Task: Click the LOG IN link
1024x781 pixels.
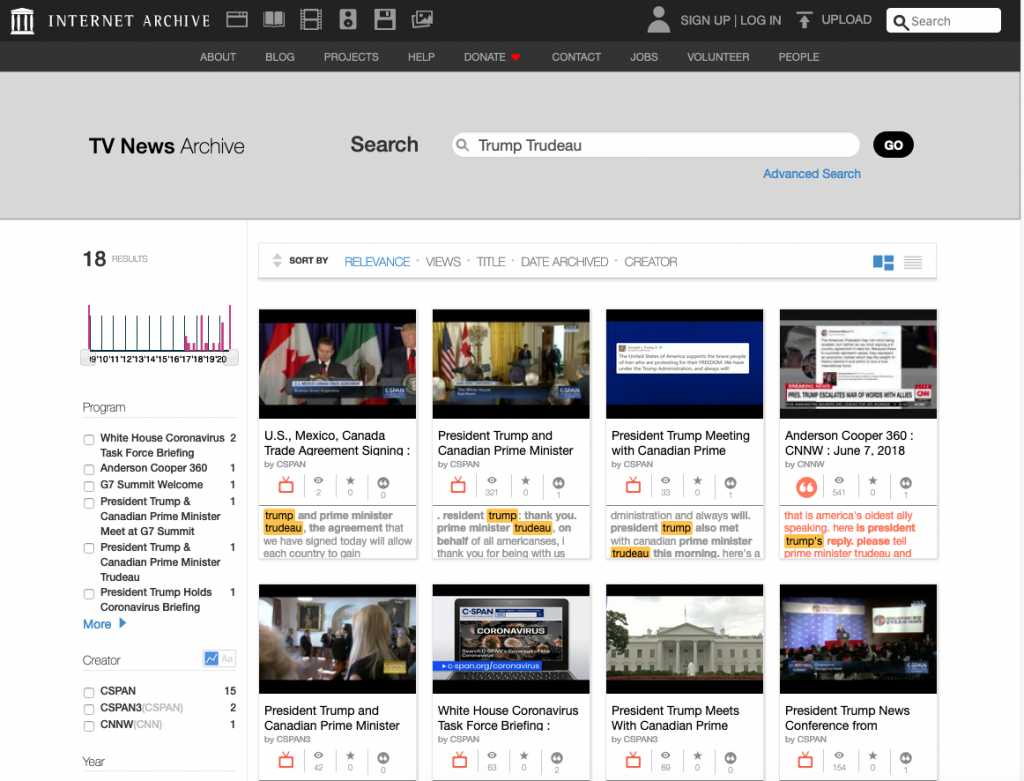Action: point(760,20)
